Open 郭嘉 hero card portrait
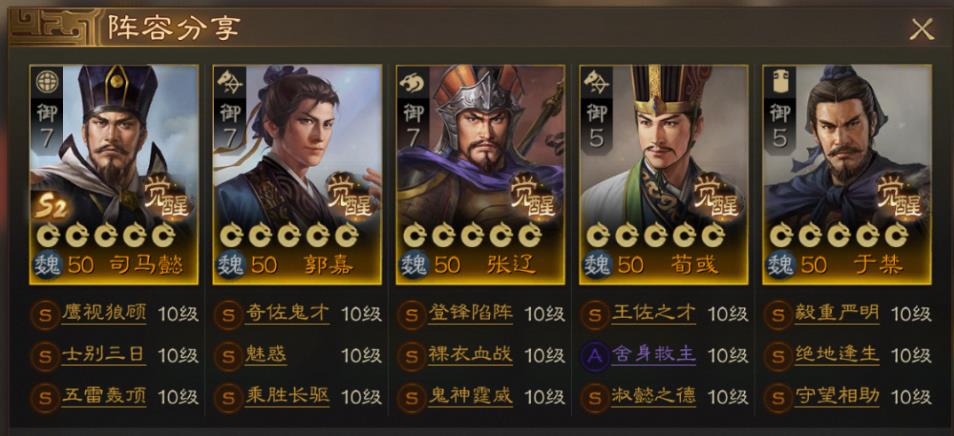 tap(297, 175)
